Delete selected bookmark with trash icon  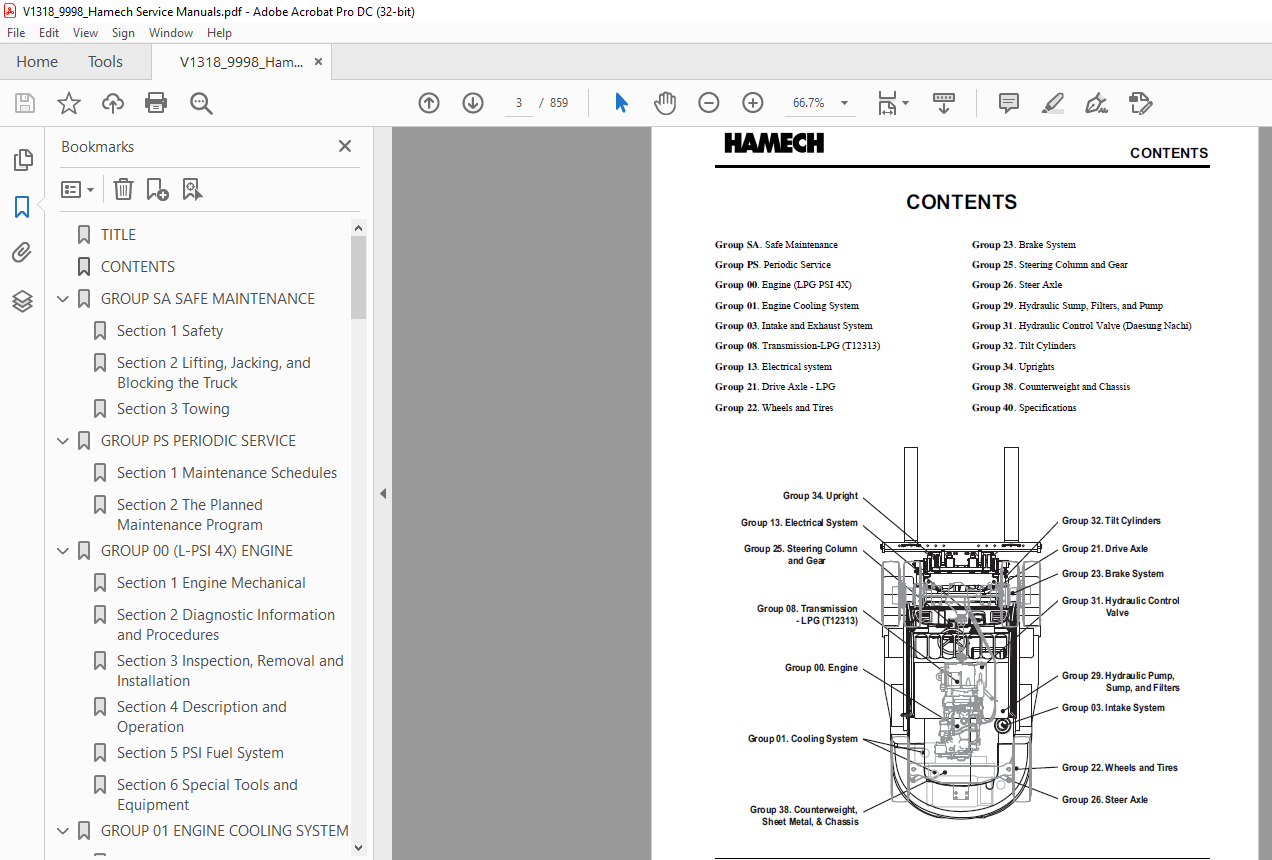pyautogui.click(x=123, y=189)
